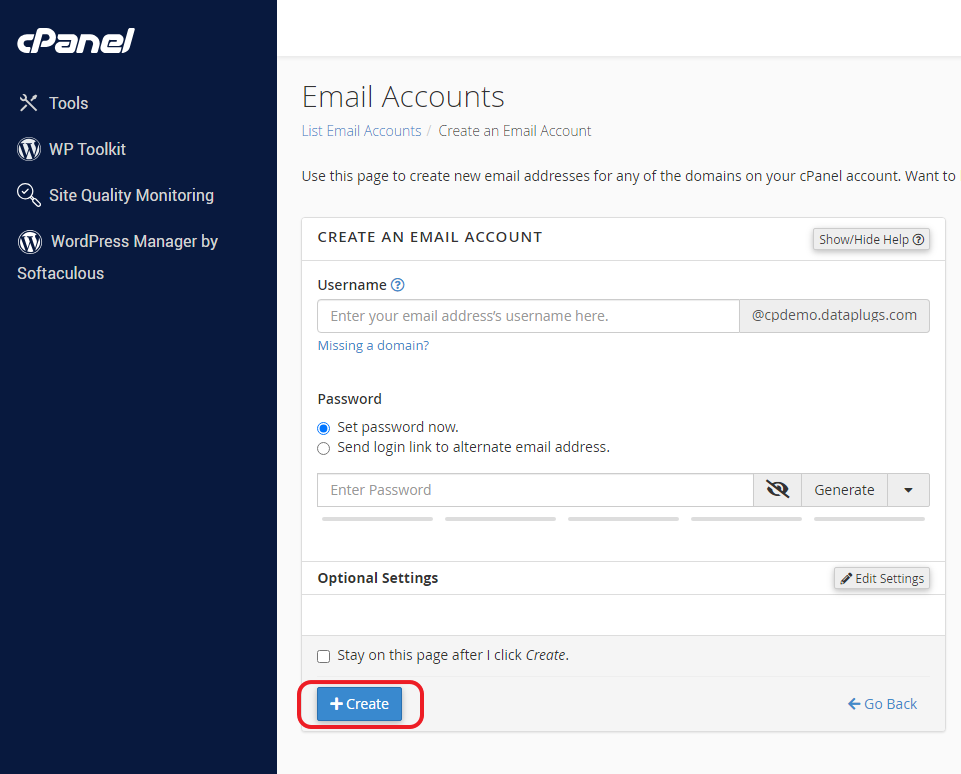Click the Username help question mark icon
The width and height of the screenshot is (961, 774).
tap(398, 285)
